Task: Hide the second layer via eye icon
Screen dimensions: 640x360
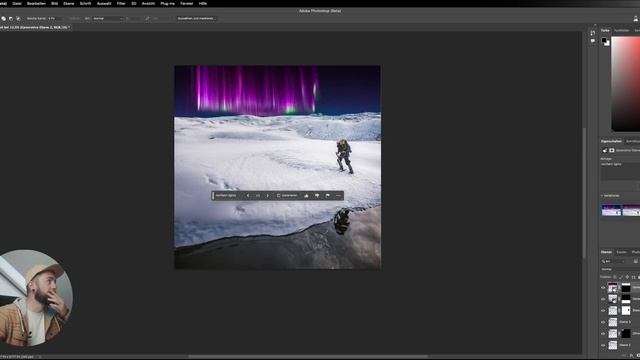Action: click(x=603, y=299)
